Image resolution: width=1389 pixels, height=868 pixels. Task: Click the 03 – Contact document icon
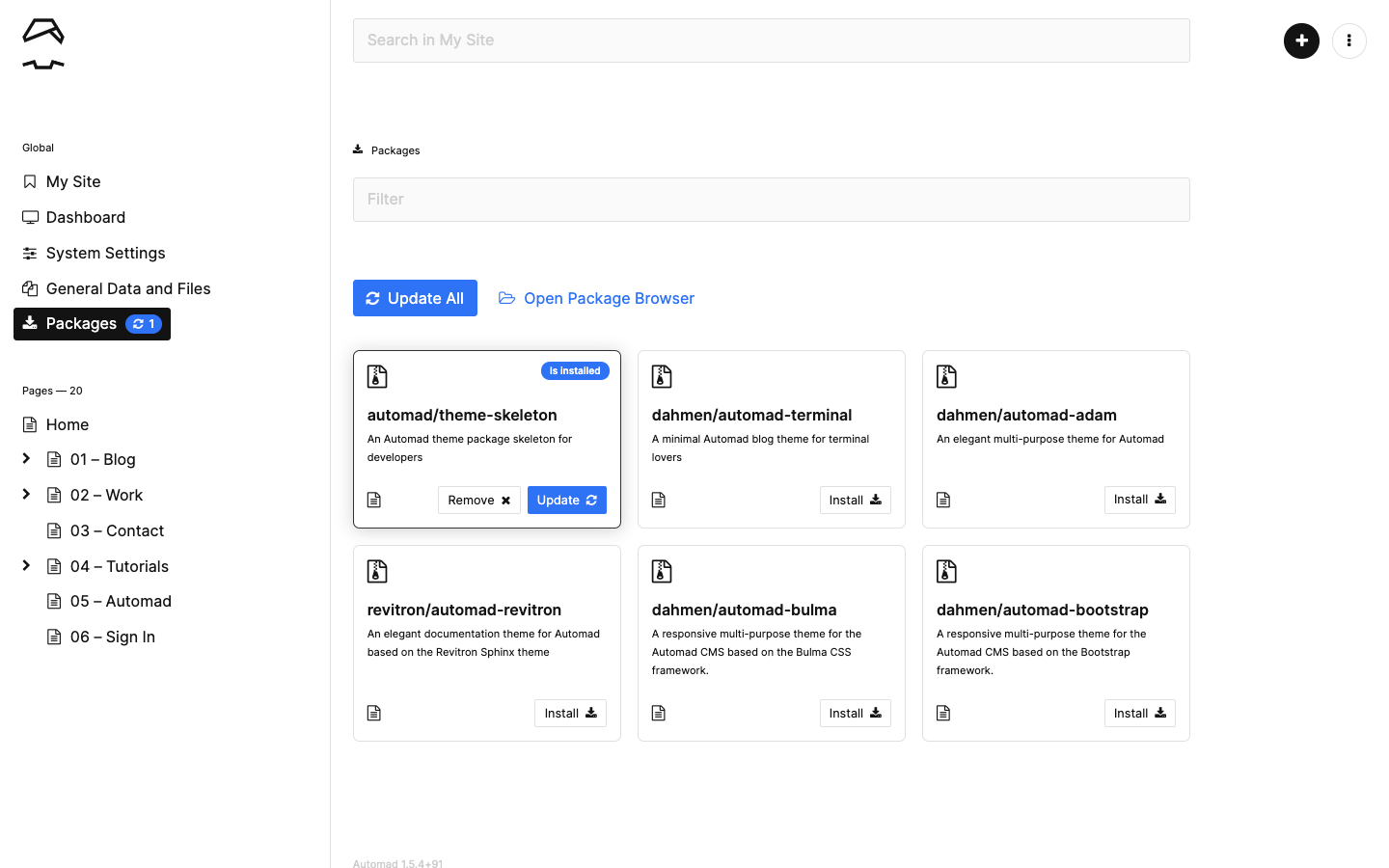(x=54, y=530)
